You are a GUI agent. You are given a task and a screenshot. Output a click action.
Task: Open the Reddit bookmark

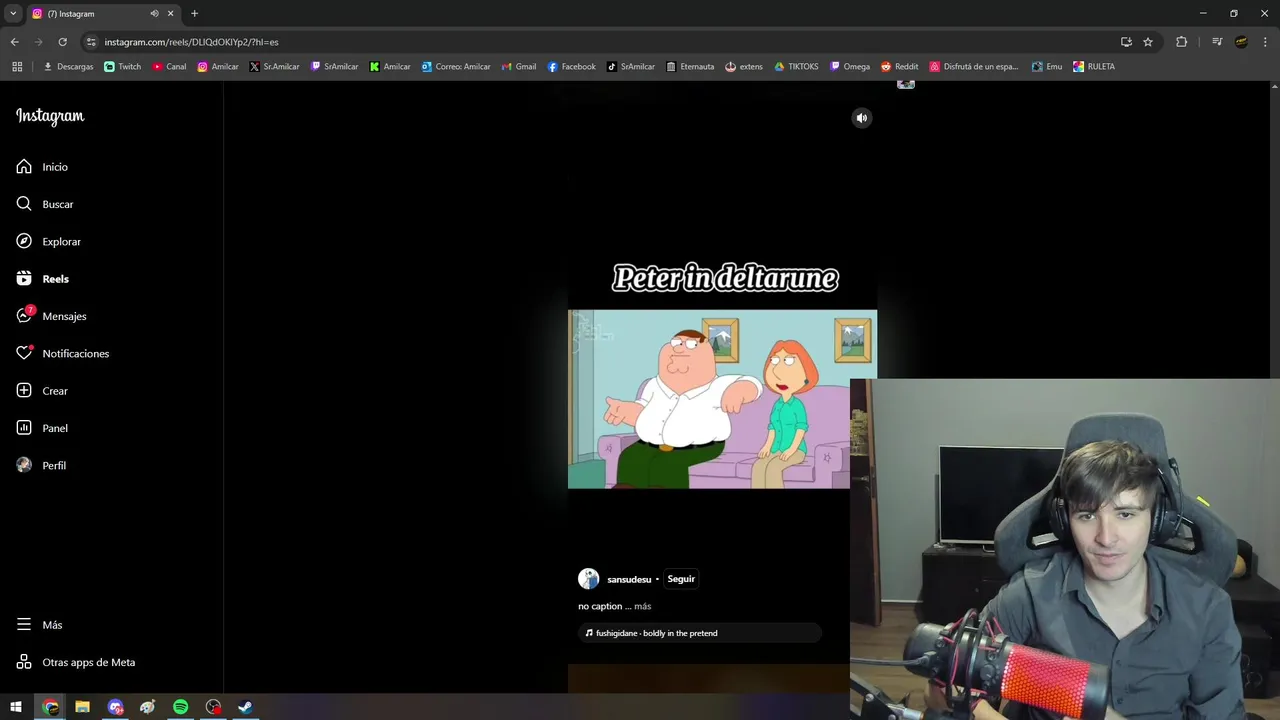pos(900,67)
